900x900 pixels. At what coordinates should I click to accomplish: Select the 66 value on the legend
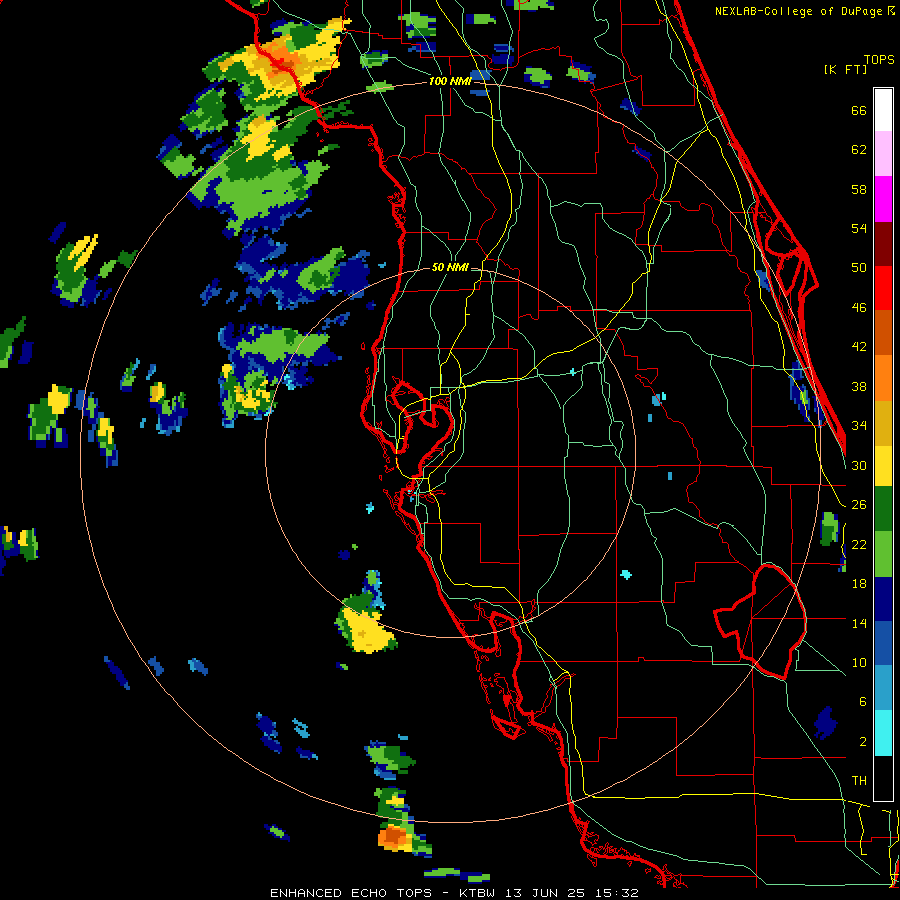(x=859, y=110)
